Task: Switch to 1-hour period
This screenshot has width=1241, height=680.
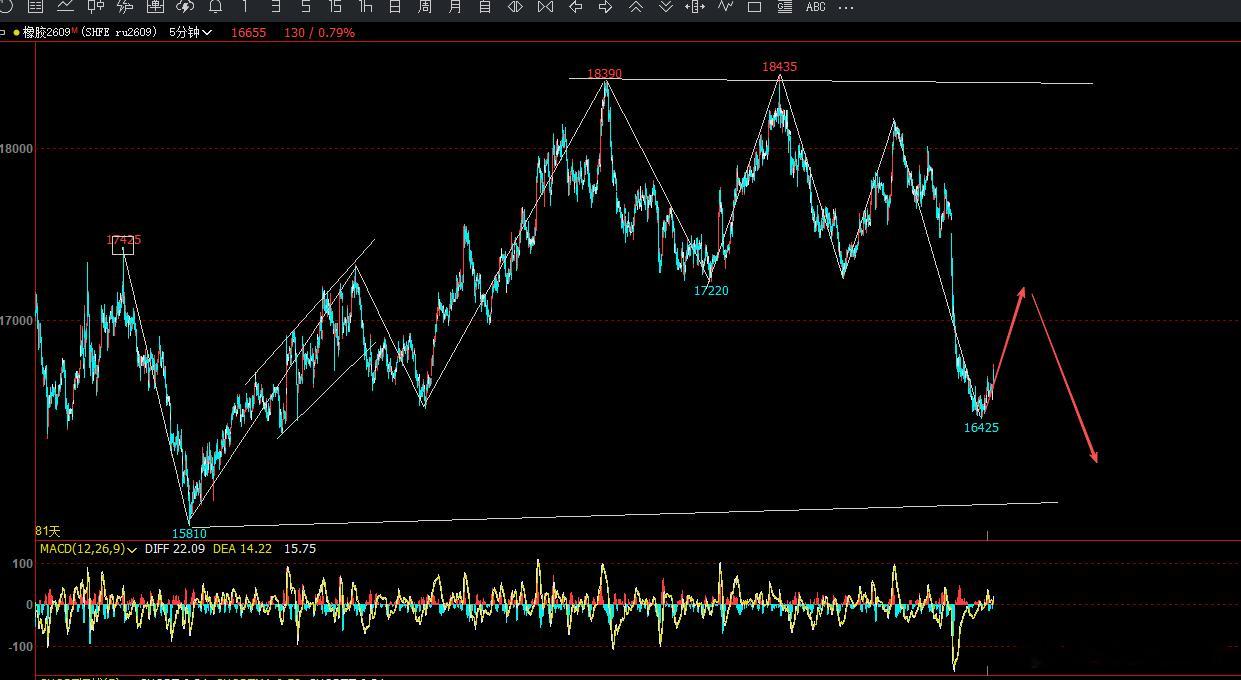Action: [365, 7]
